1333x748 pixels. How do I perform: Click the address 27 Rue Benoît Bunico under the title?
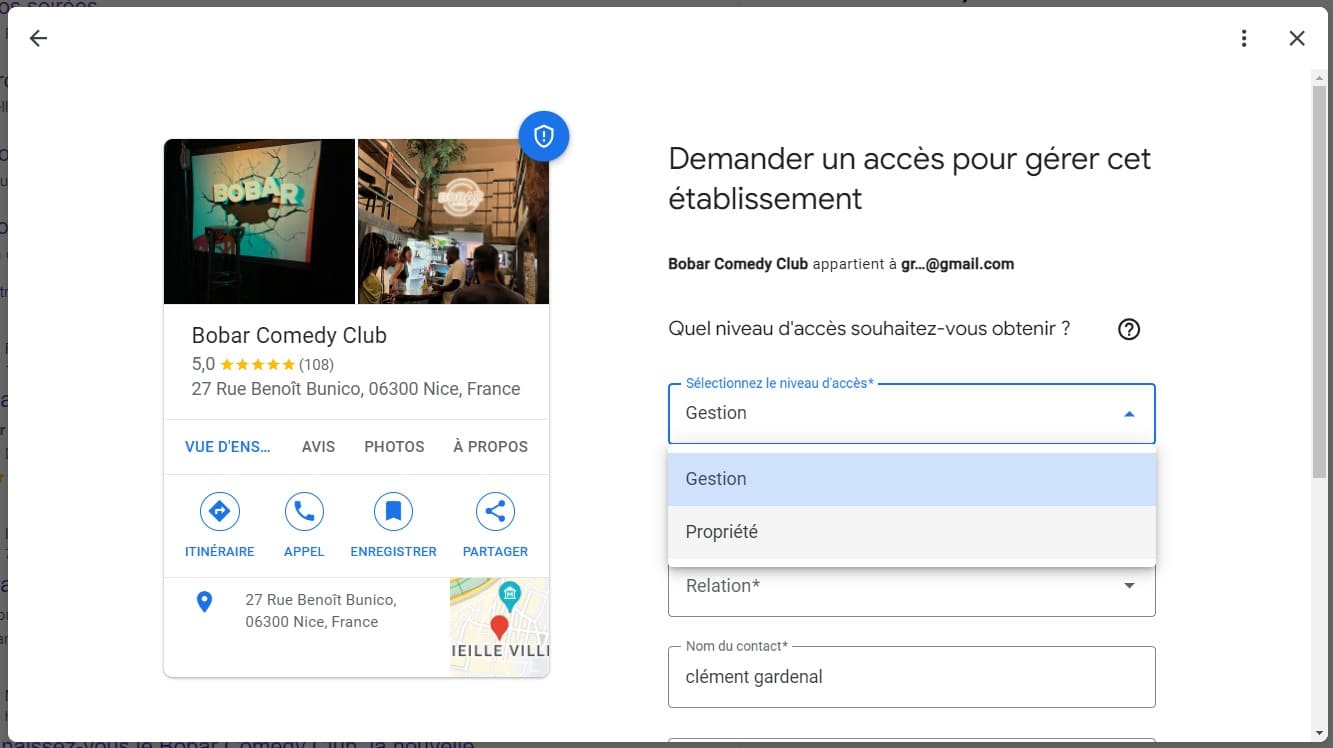pos(356,389)
